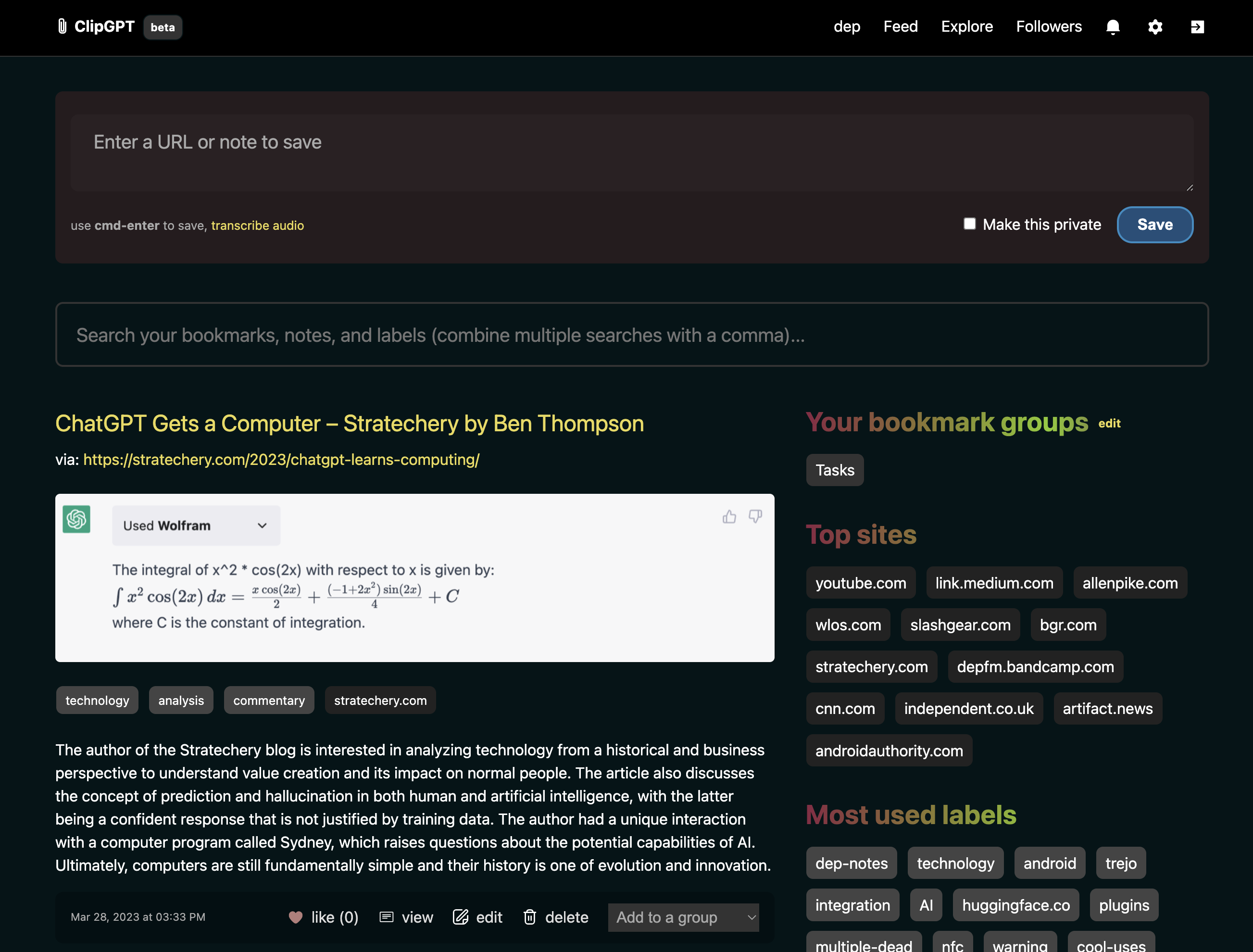Viewport: 1253px width, 952px height.
Task: Open the dep profile menu item
Action: click(x=847, y=26)
